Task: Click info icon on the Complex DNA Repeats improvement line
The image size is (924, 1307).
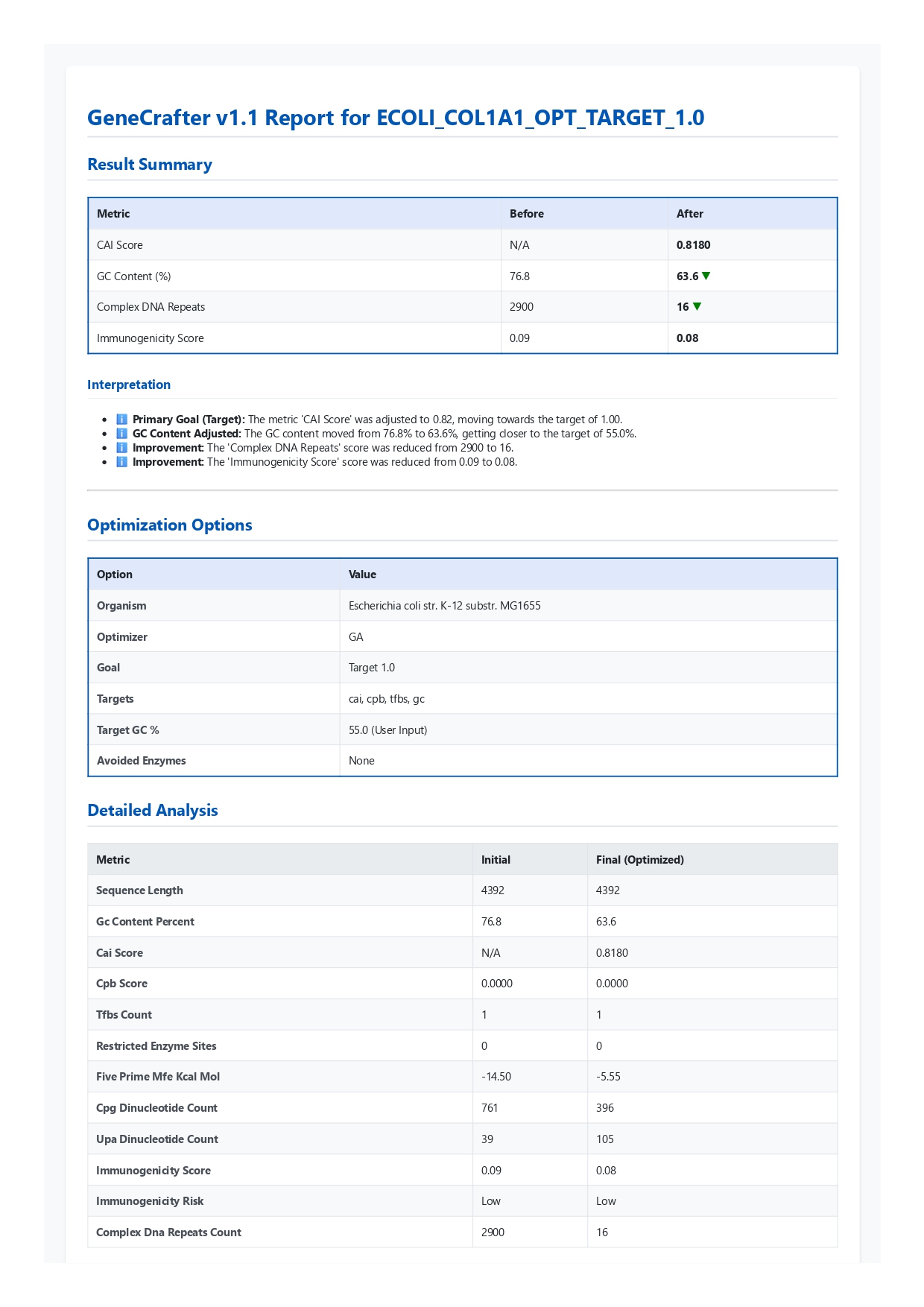Action: pos(121,448)
